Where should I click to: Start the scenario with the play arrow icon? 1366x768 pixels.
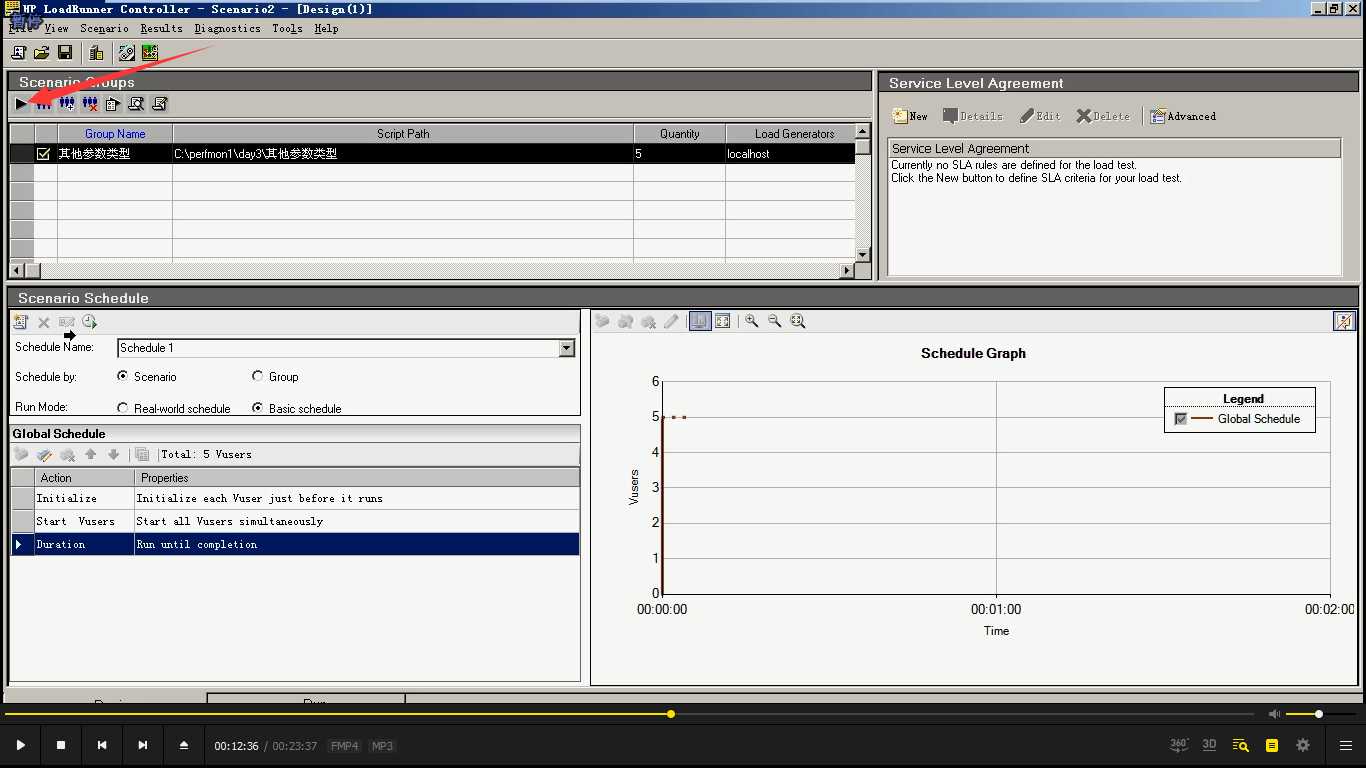click(21, 103)
